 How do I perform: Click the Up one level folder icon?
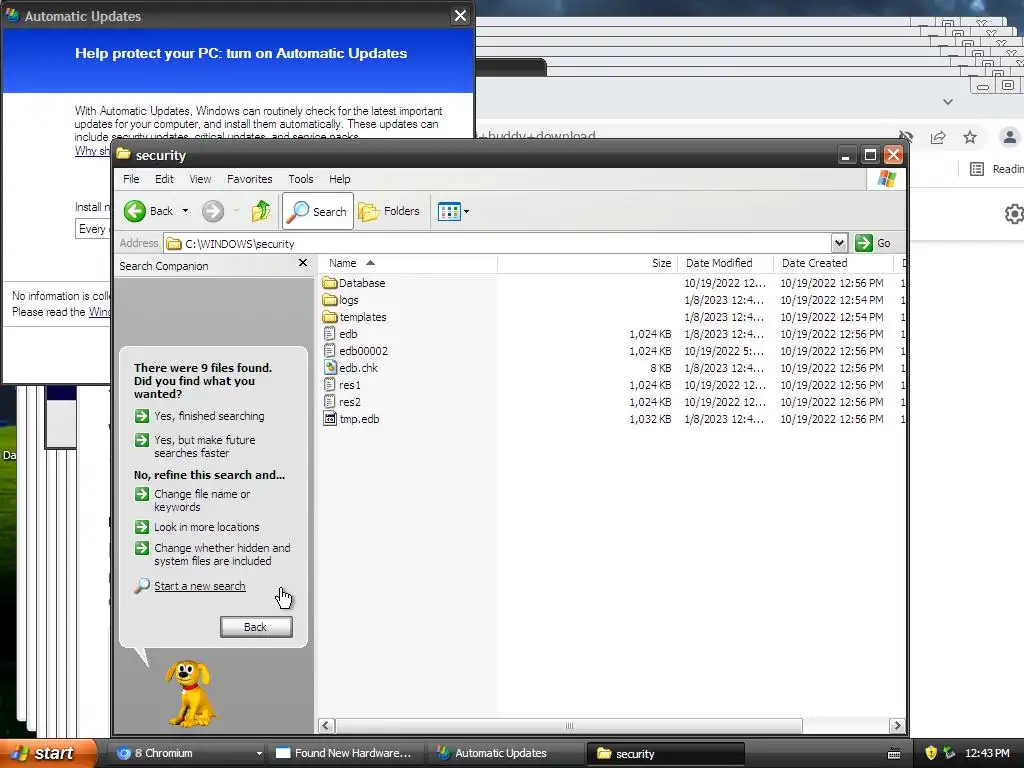tap(261, 211)
